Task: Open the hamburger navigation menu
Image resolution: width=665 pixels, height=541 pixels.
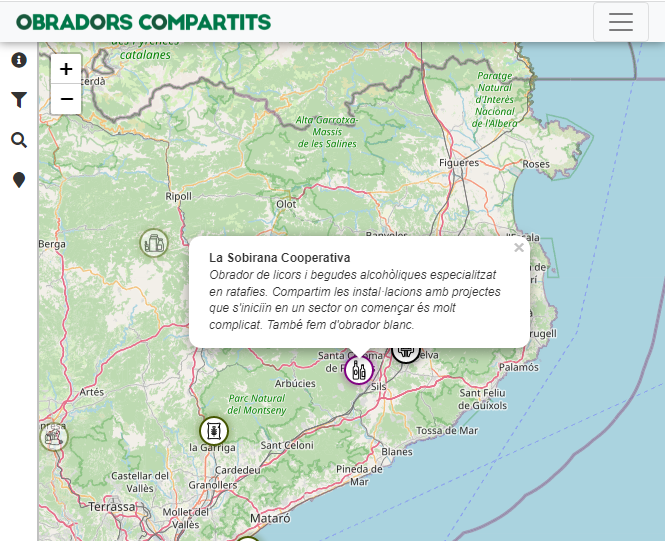Action: coord(620,22)
